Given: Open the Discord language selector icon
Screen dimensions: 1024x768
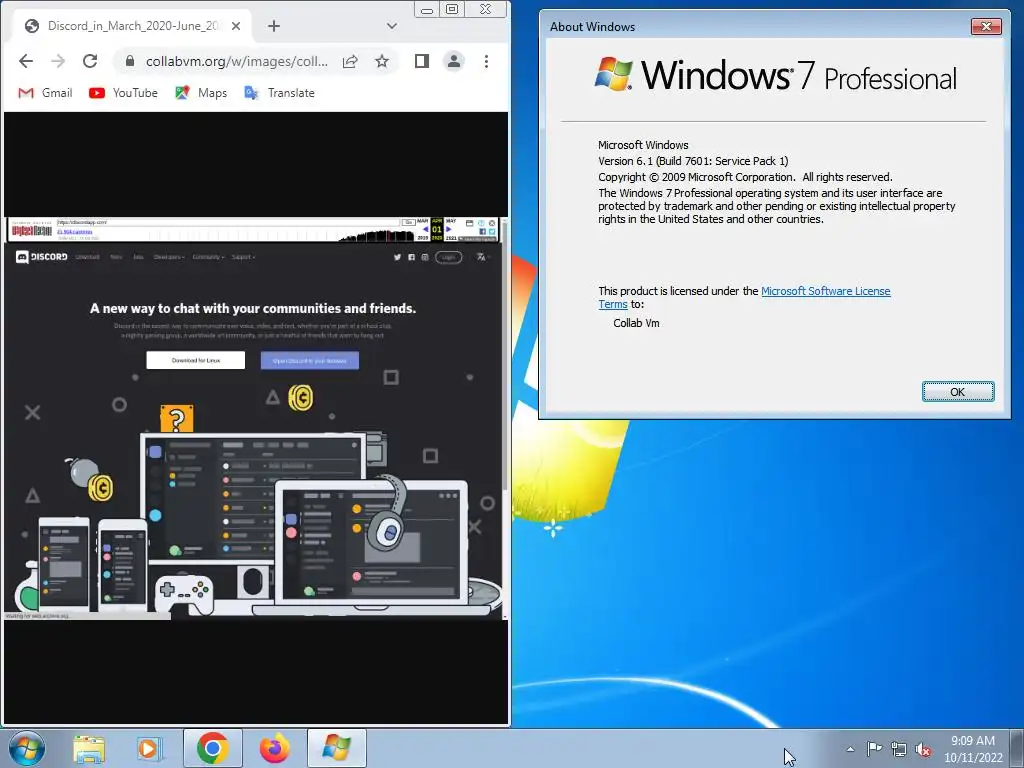Looking at the screenshot, I should click(x=482, y=257).
